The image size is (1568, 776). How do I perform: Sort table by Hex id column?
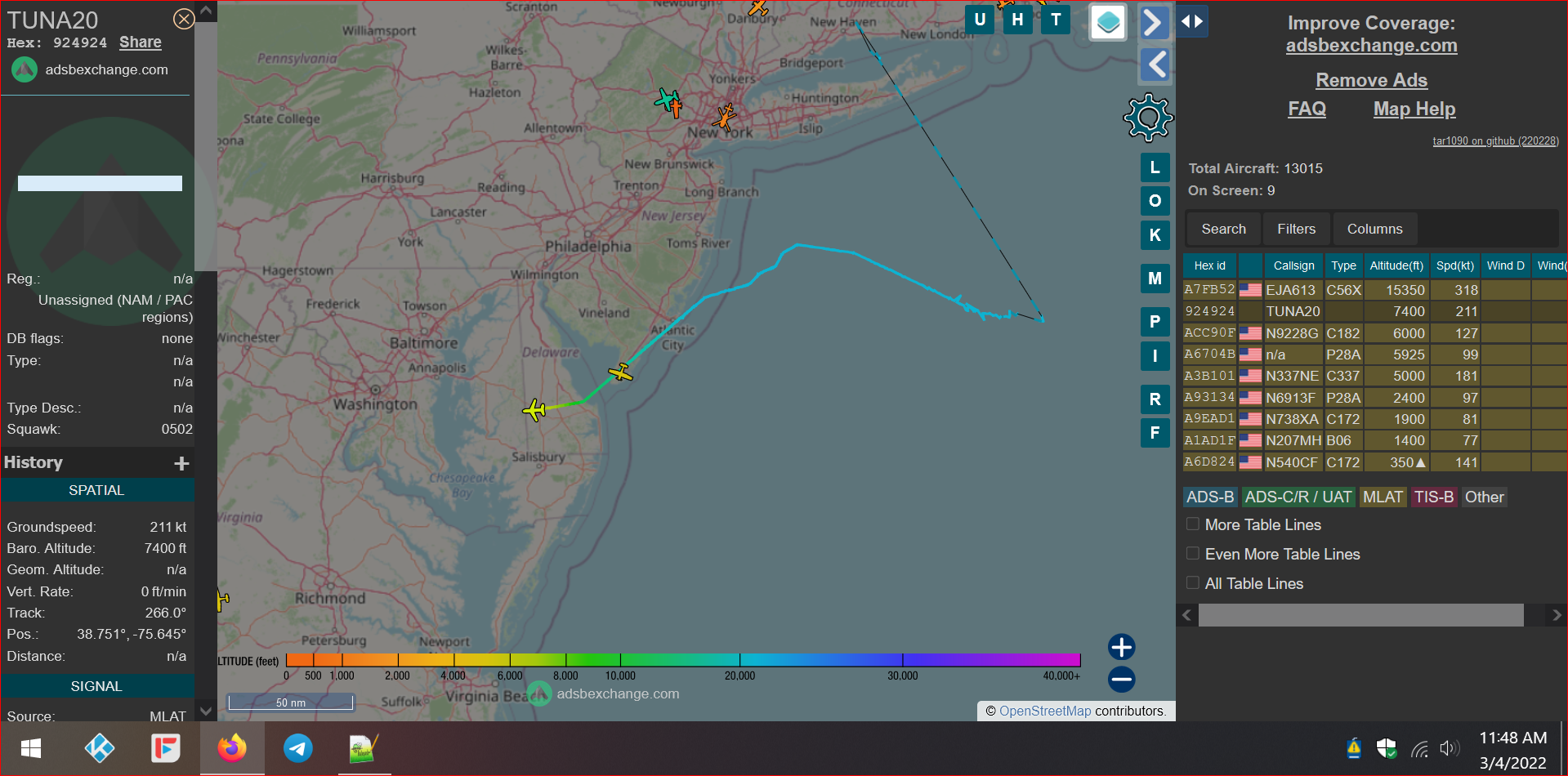point(1209,265)
